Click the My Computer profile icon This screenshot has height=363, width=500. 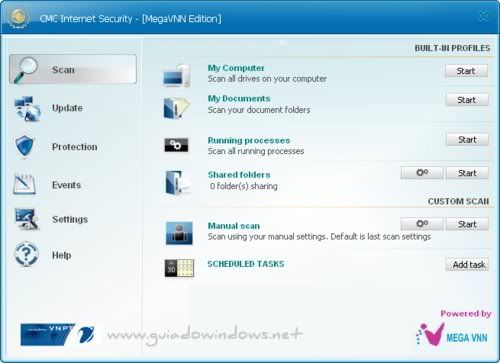177,76
